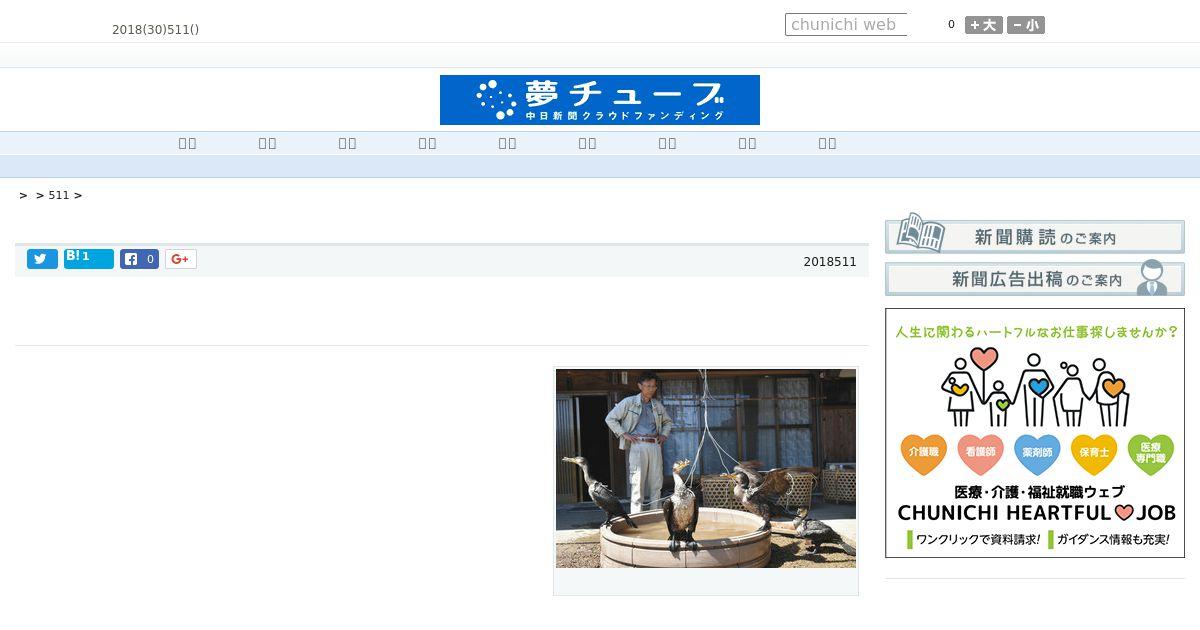Share the article via the Twitter bird icon
The width and height of the screenshot is (1200, 630).
click(x=42, y=259)
